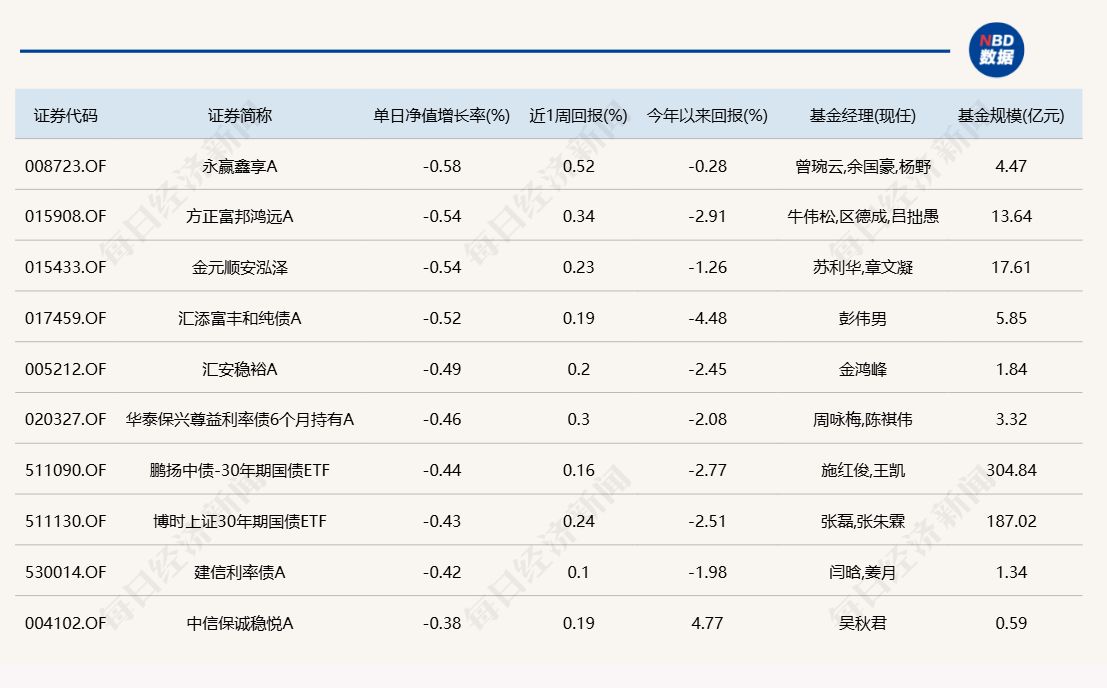Click the 今年以来回报(%) column header
Image resolution: width=1107 pixels, height=688 pixels.
point(707,115)
